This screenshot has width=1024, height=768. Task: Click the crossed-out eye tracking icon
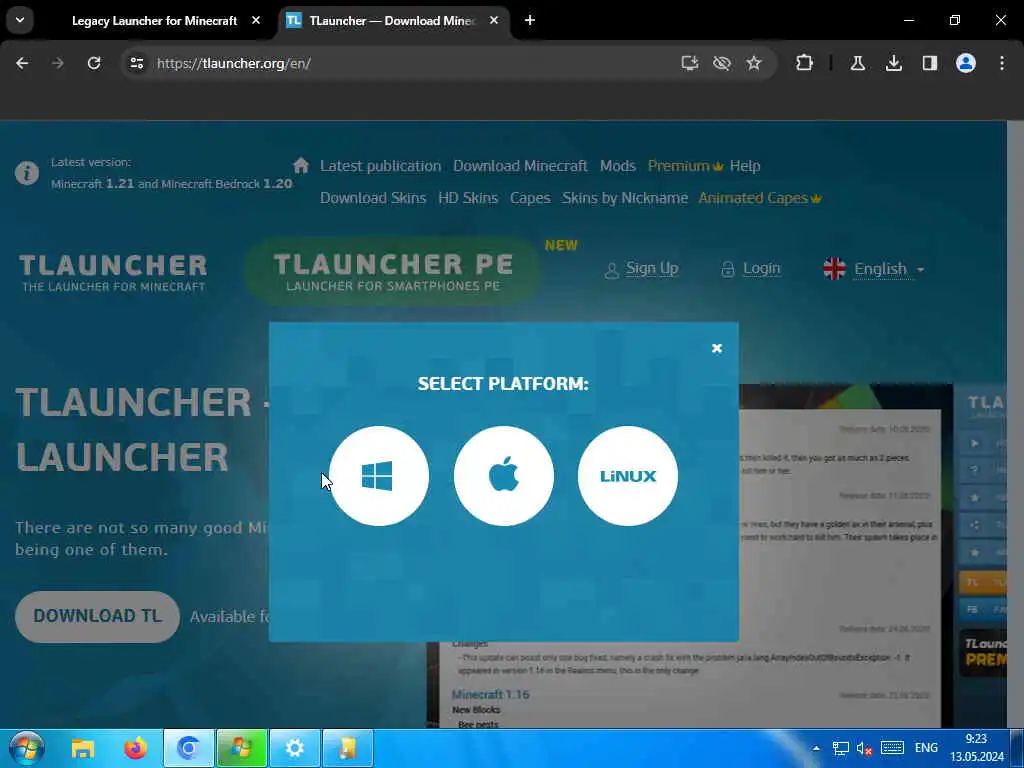(x=722, y=63)
